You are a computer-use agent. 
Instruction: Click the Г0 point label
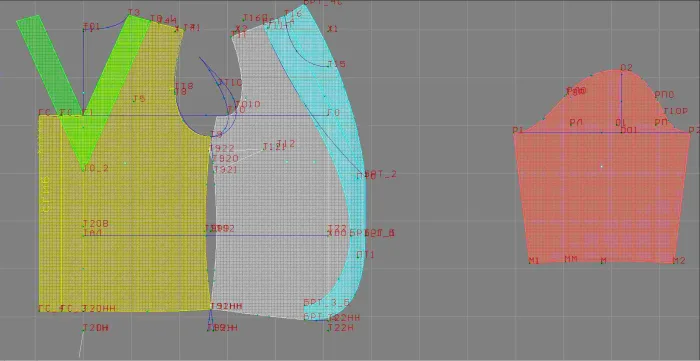tap(333, 113)
